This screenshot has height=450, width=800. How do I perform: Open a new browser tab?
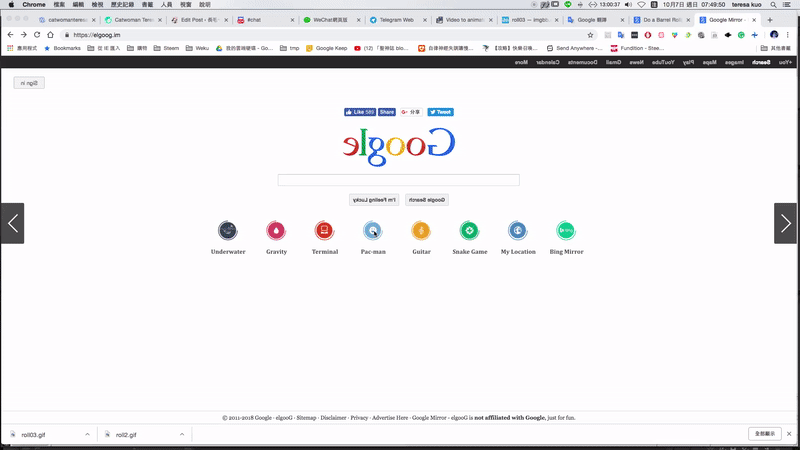click(x=770, y=20)
